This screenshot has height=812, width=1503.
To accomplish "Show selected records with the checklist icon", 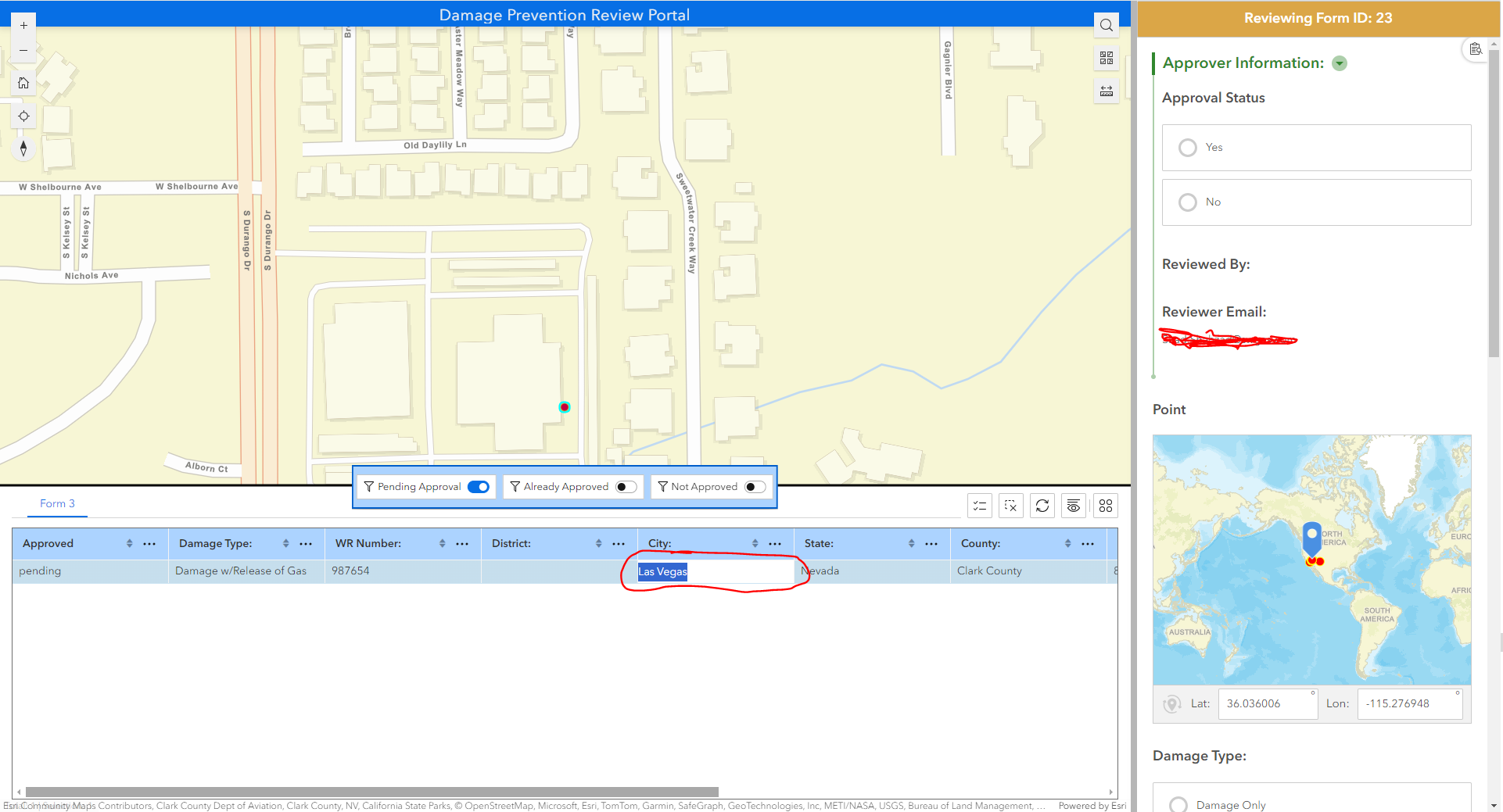I will click(x=979, y=505).
